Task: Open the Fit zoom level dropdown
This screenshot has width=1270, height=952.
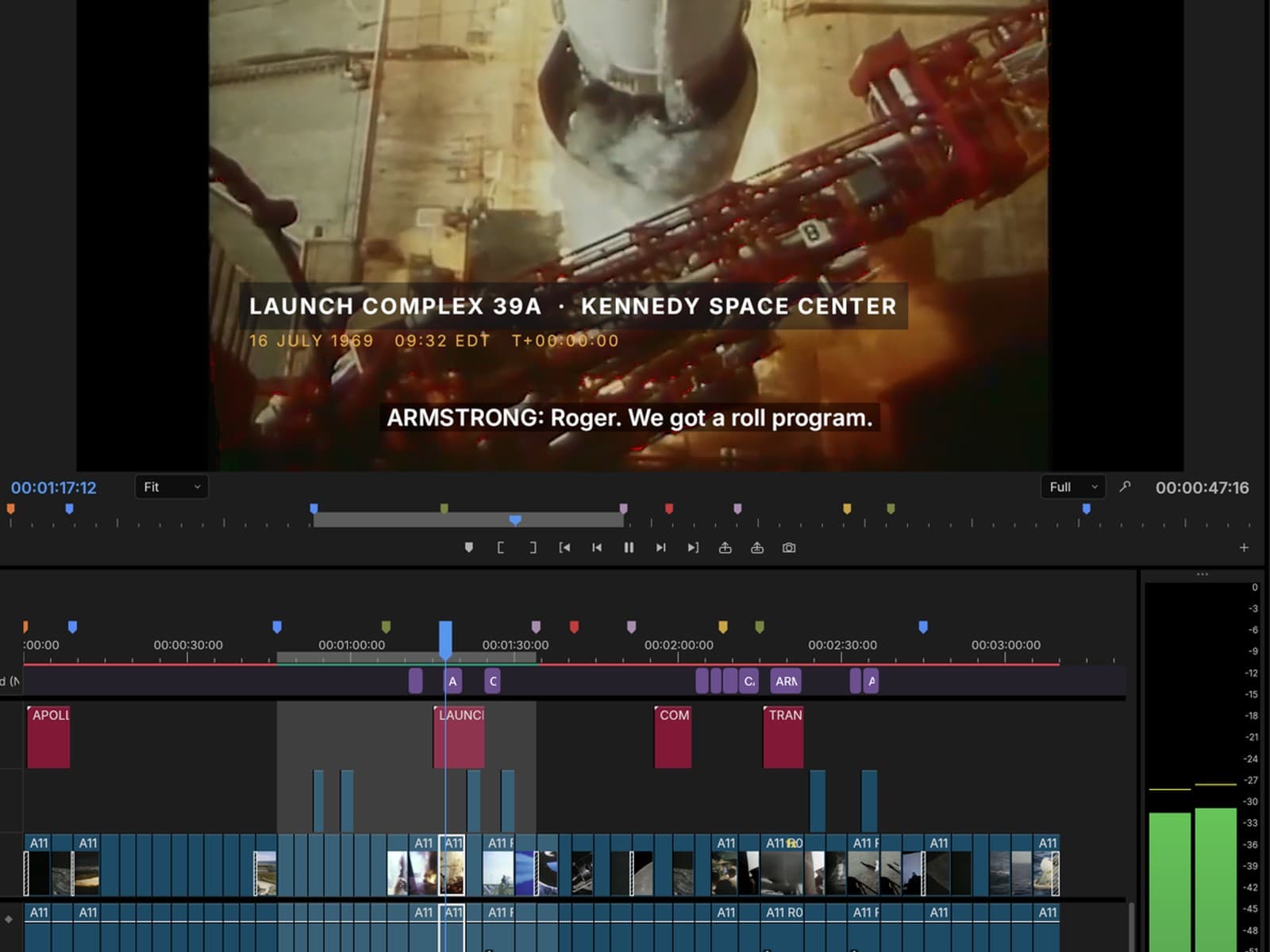Action: pos(171,487)
